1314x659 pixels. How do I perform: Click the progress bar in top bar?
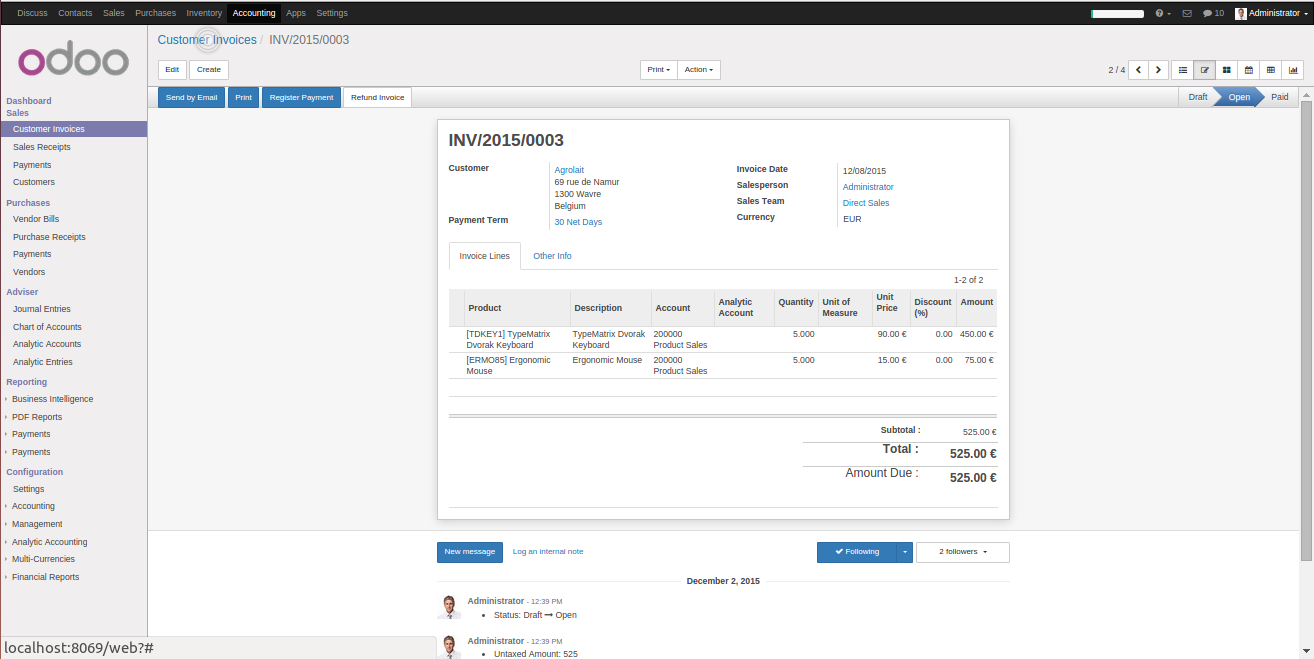click(1117, 14)
